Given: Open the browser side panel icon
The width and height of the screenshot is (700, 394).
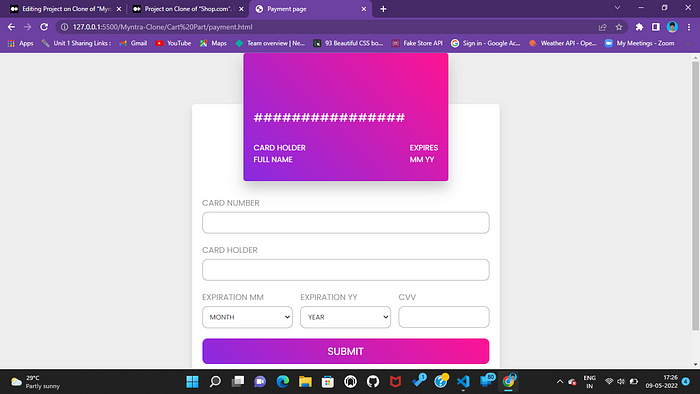Looking at the screenshot, I should point(655,27).
